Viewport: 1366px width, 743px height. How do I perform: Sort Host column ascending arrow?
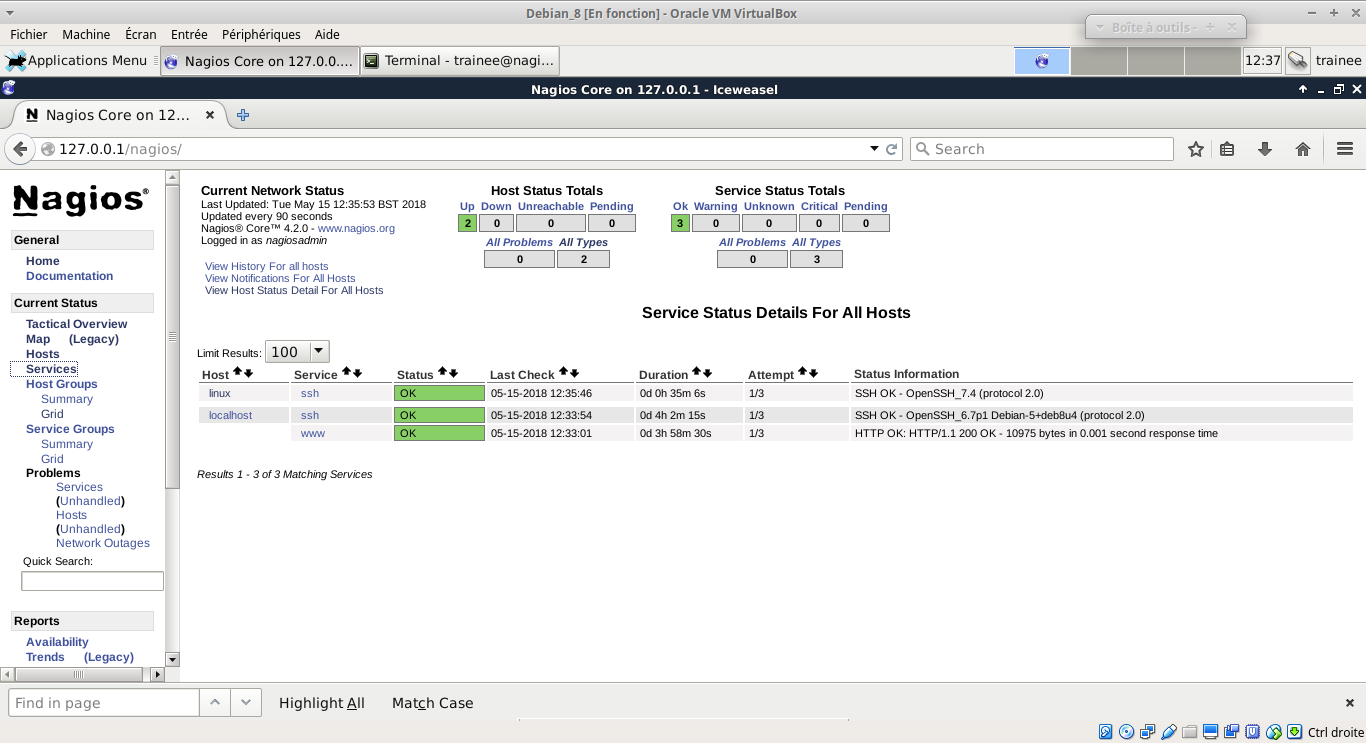[238, 373]
